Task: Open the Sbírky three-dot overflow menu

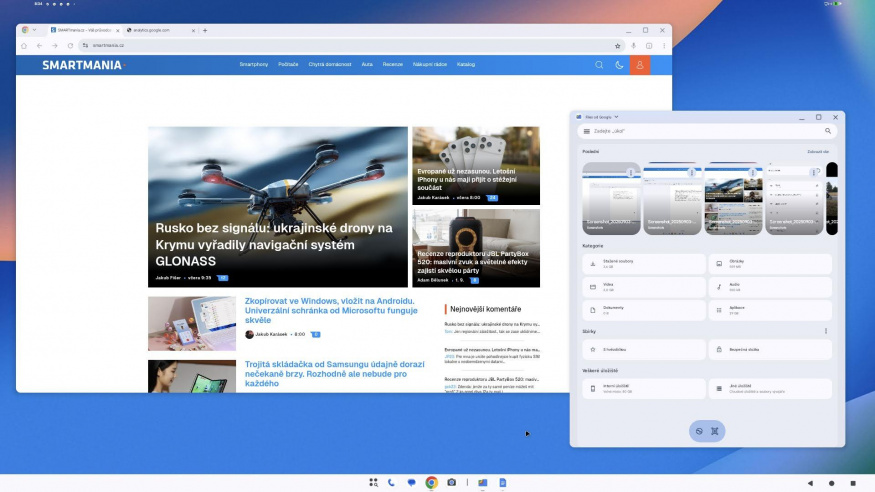Action: click(x=826, y=331)
